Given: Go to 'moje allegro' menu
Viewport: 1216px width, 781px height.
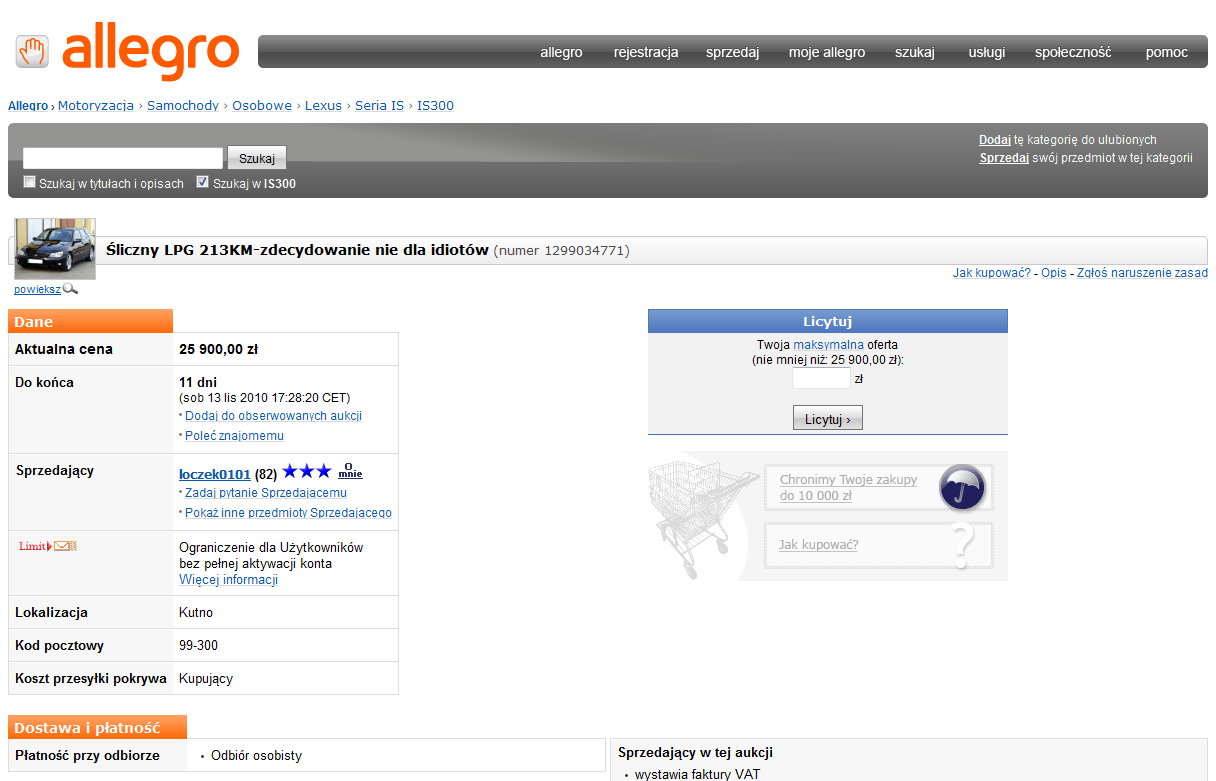Looking at the screenshot, I should click(827, 52).
